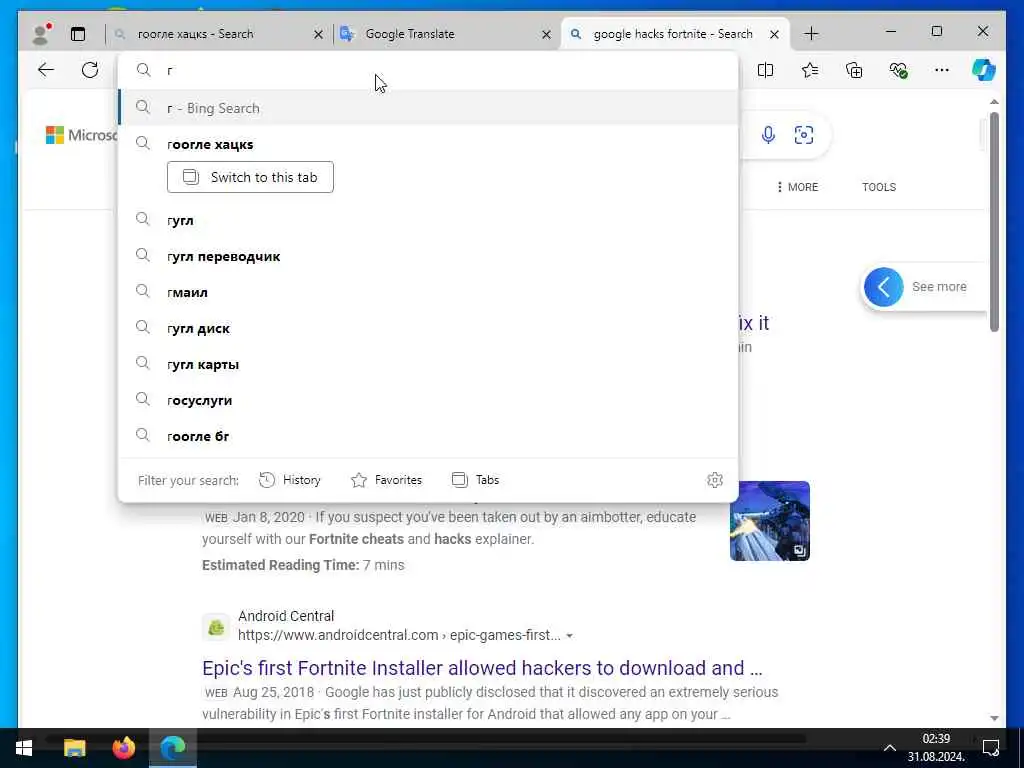Screen dimensions: 1024x768
Task: Choose the 'гугл' suggestion
Action: 428,220
